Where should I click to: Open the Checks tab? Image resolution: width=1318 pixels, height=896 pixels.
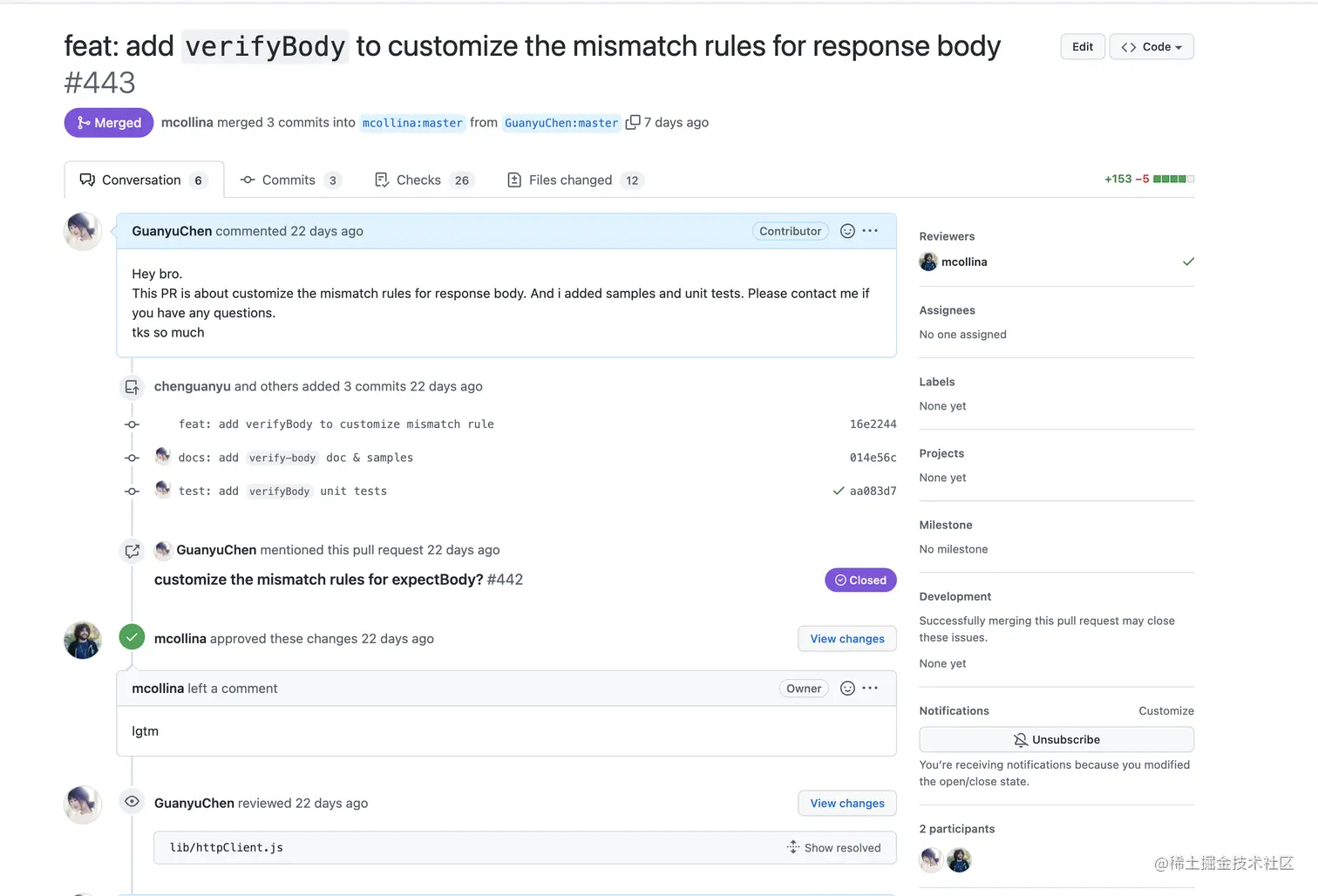pyautogui.click(x=418, y=180)
